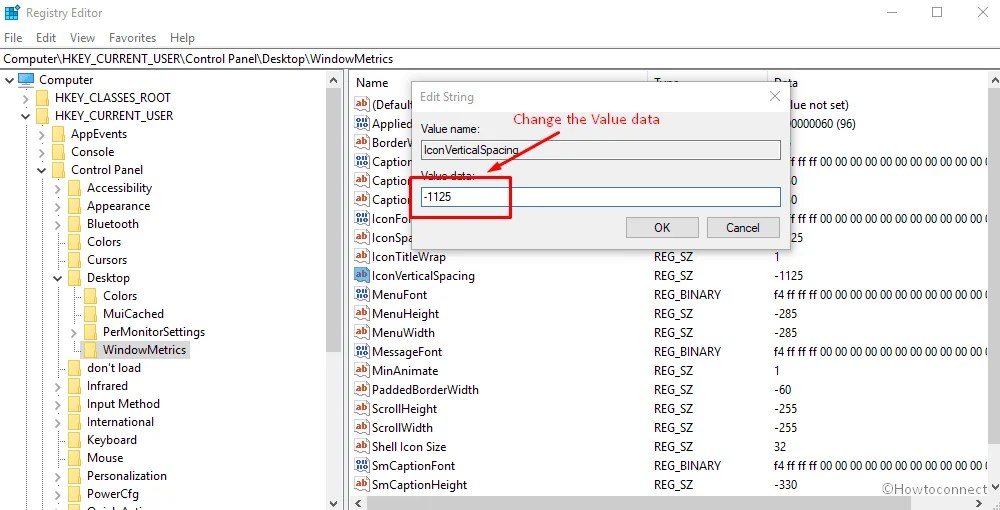1000x510 pixels.
Task: Open the Favorites menu
Action: [133, 38]
